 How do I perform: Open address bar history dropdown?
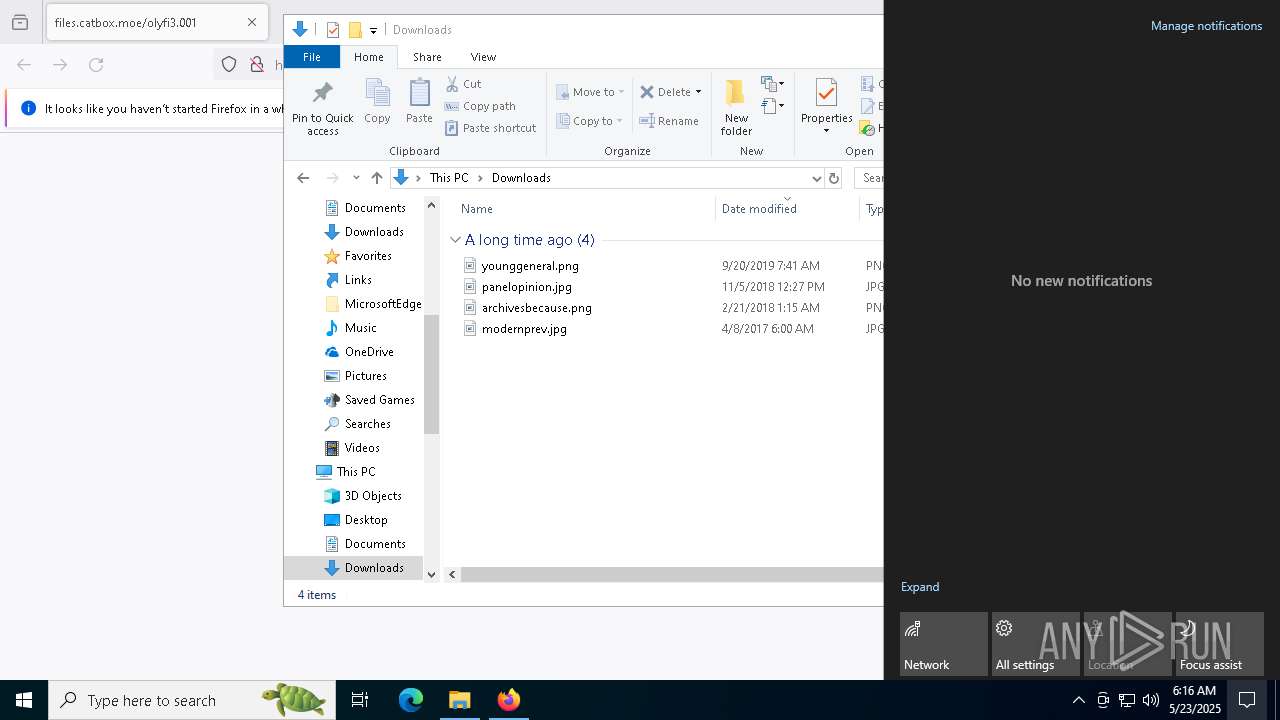tap(816, 178)
